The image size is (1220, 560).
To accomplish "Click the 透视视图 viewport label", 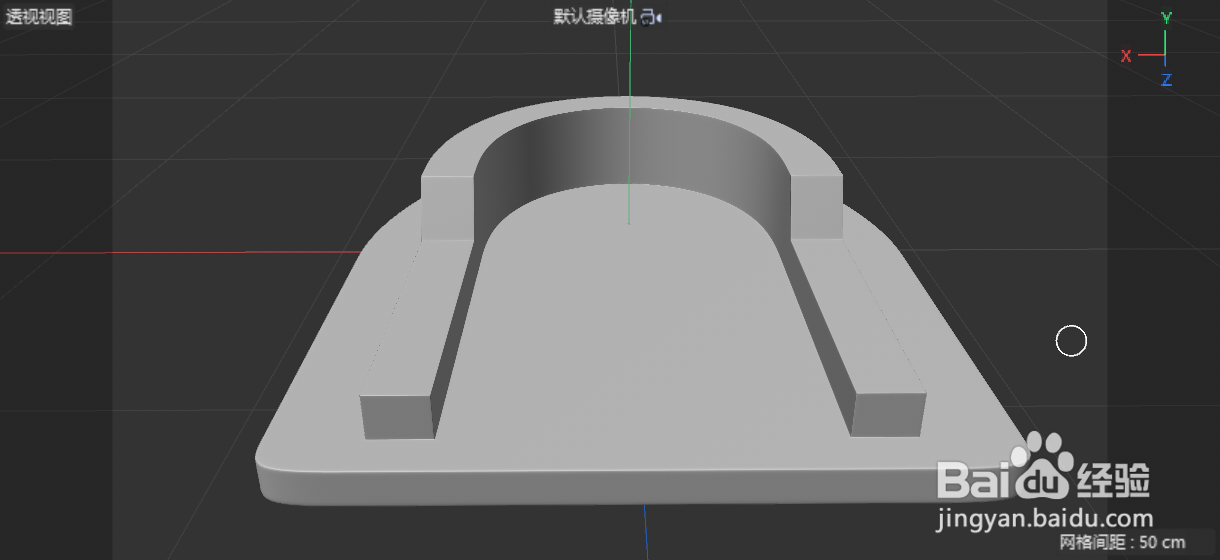I will [x=39, y=16].
